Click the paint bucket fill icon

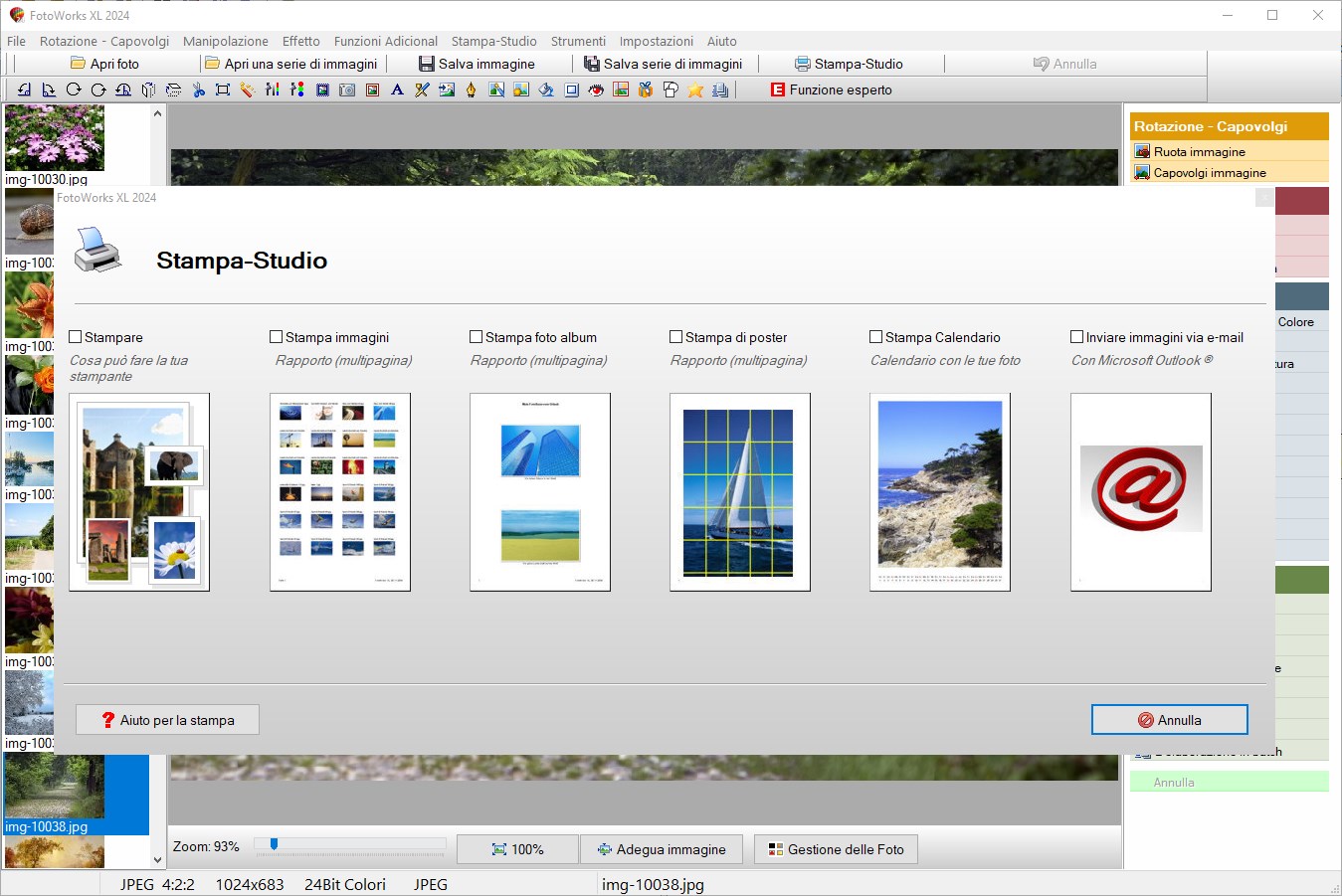(546, 90)
